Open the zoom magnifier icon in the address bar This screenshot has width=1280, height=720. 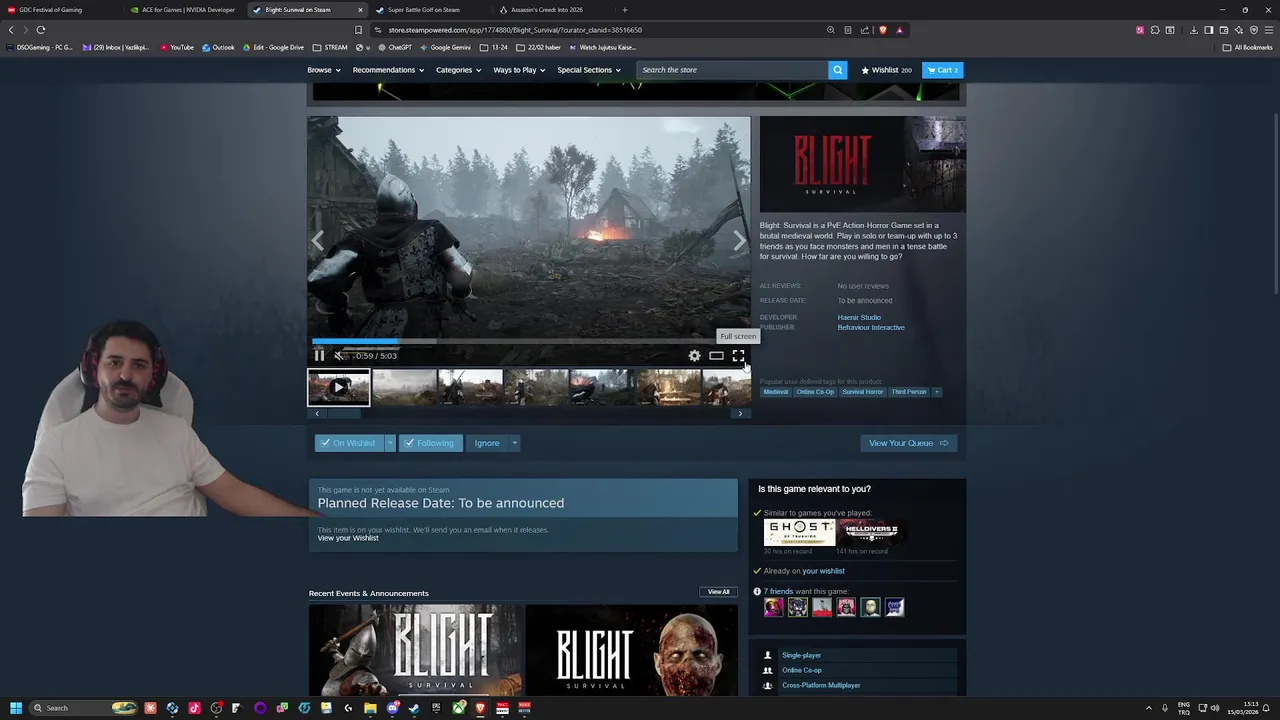coord(830,30)
